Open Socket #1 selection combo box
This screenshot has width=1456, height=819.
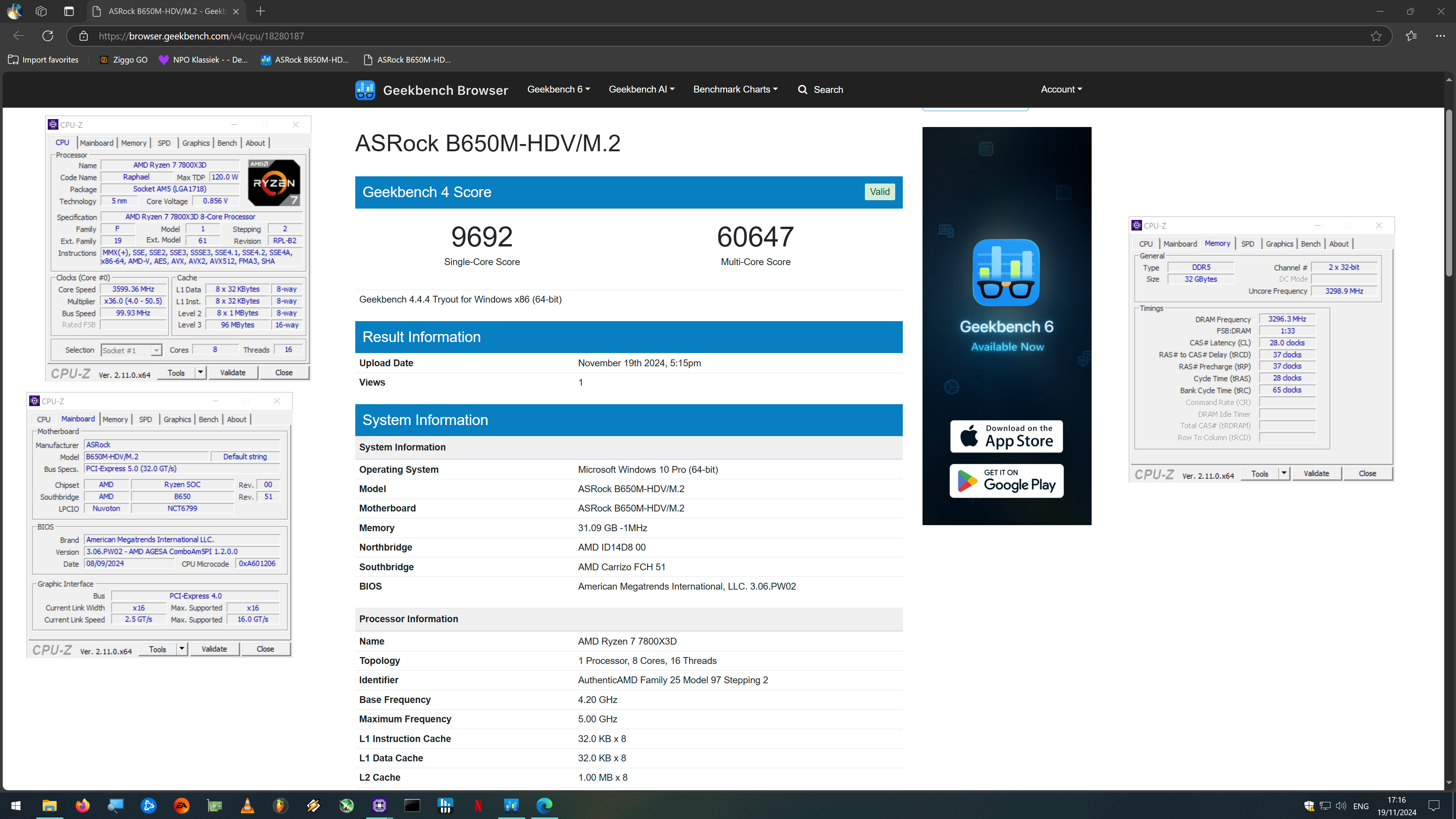coord(132,350)
